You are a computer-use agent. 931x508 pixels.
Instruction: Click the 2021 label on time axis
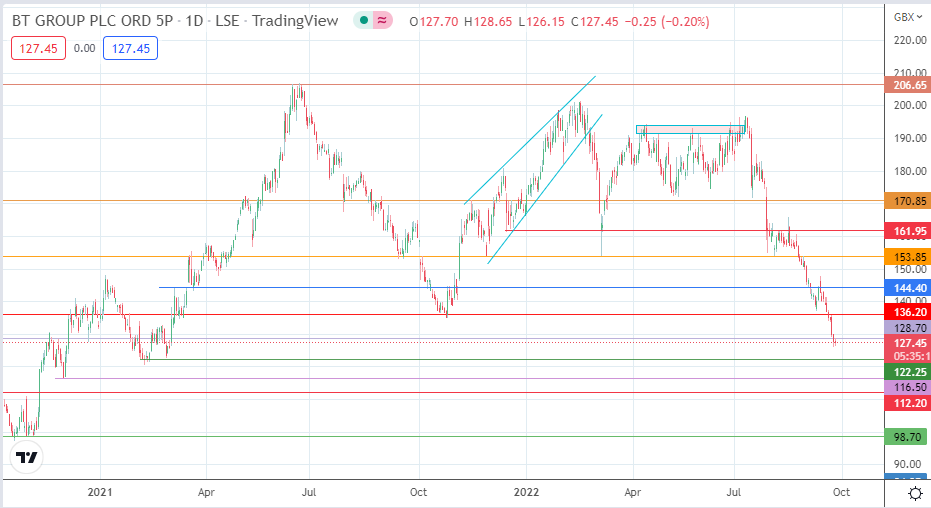(x=100, y=492)
